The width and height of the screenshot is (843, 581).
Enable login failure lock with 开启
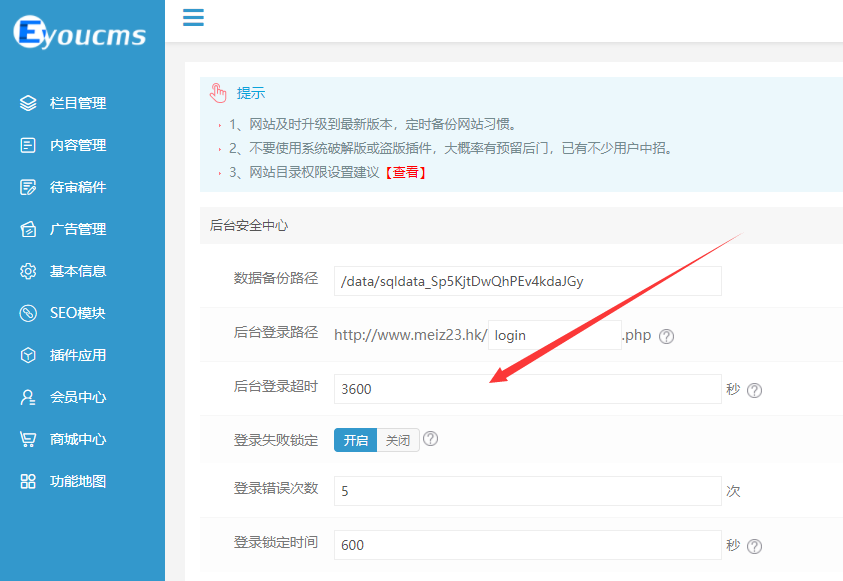(356, 440)
